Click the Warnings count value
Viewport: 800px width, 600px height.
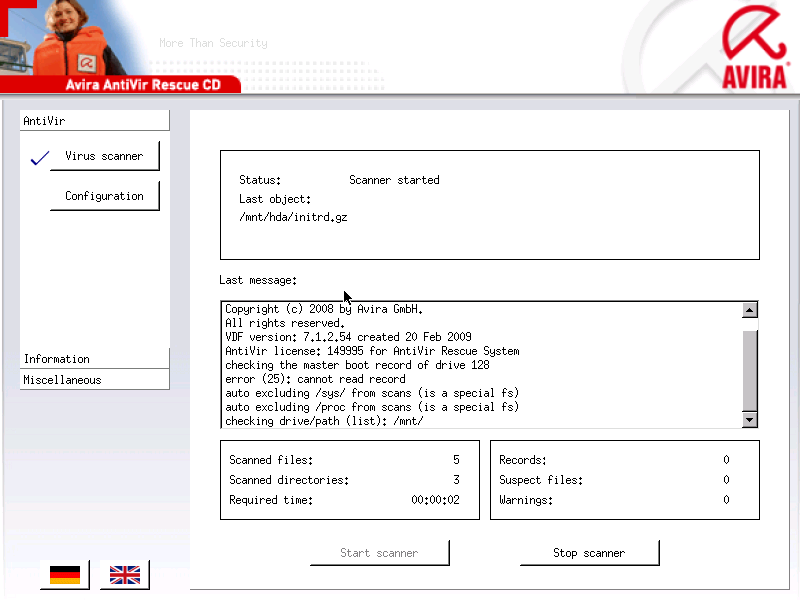[x=726, y=500]
